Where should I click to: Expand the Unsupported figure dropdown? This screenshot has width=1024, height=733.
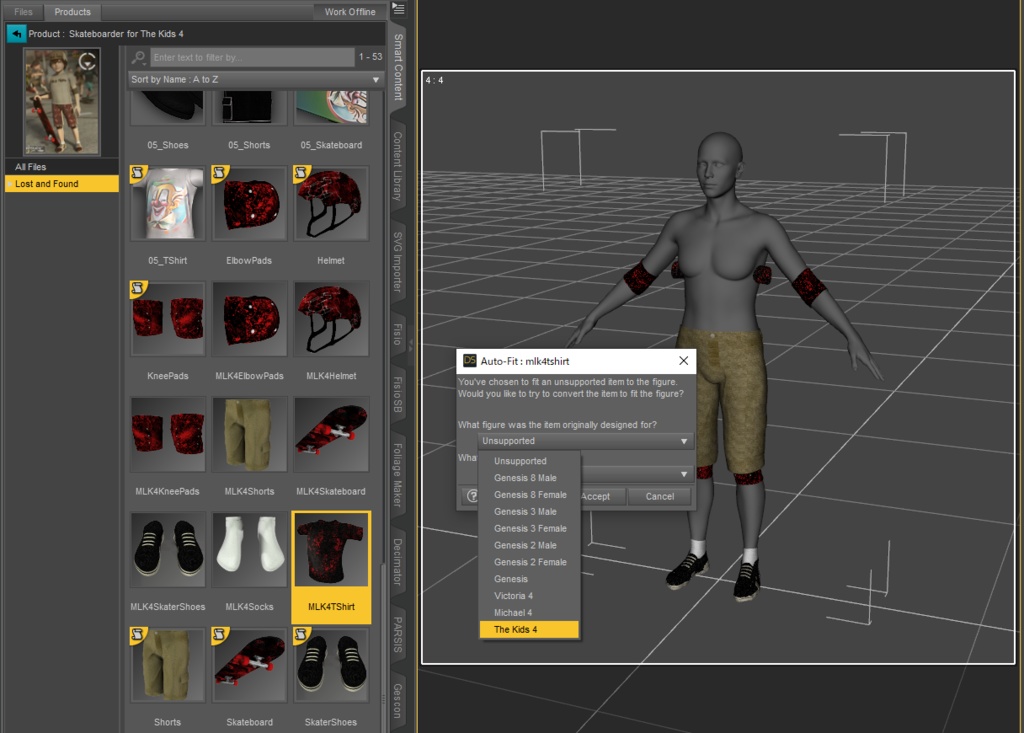pos(684,440)
